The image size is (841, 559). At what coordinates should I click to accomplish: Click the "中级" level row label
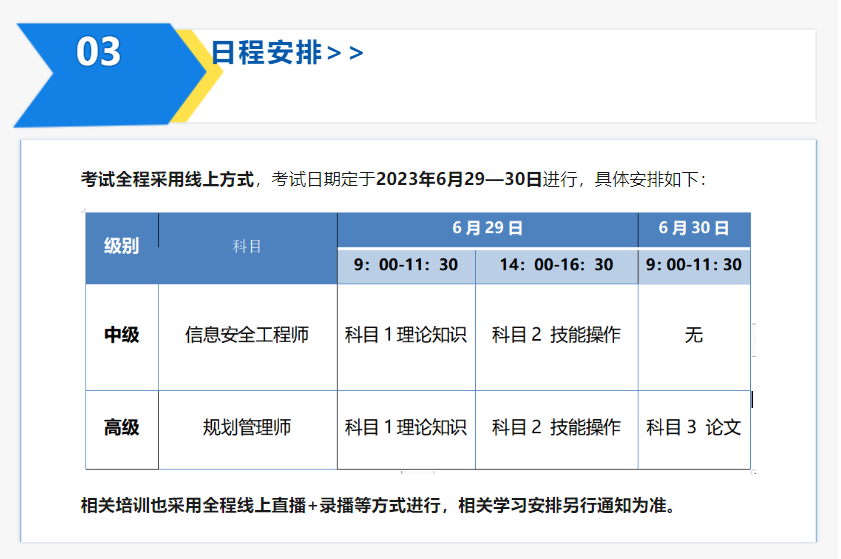[121, 336]
